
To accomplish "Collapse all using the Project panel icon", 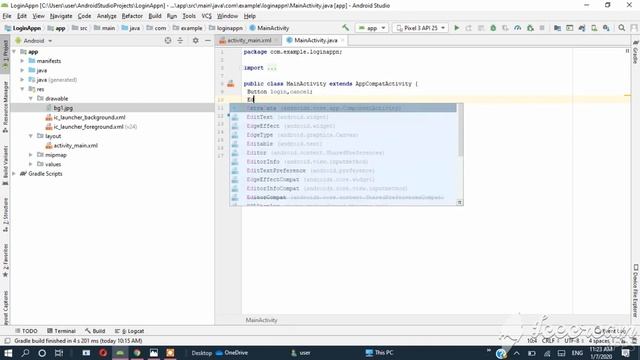I will (180, 40).
